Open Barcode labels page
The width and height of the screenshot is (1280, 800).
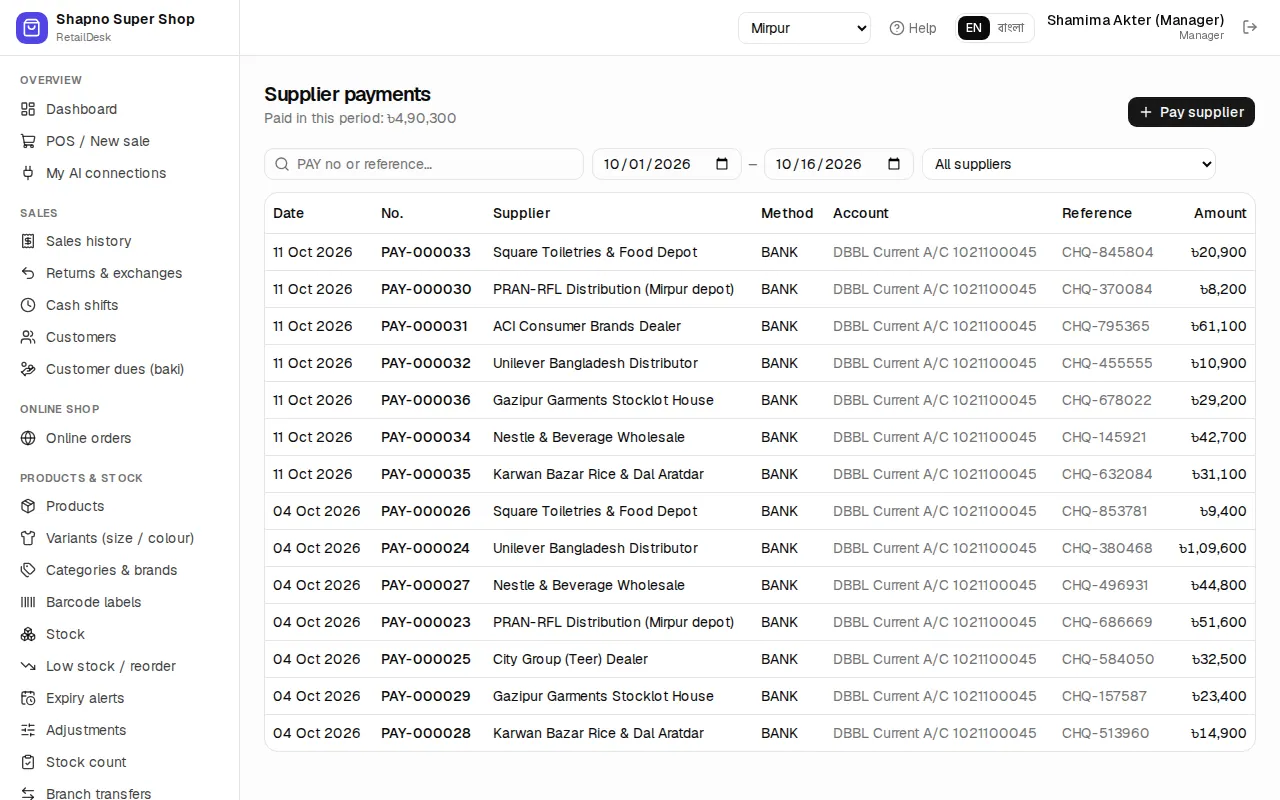[120, 602]
